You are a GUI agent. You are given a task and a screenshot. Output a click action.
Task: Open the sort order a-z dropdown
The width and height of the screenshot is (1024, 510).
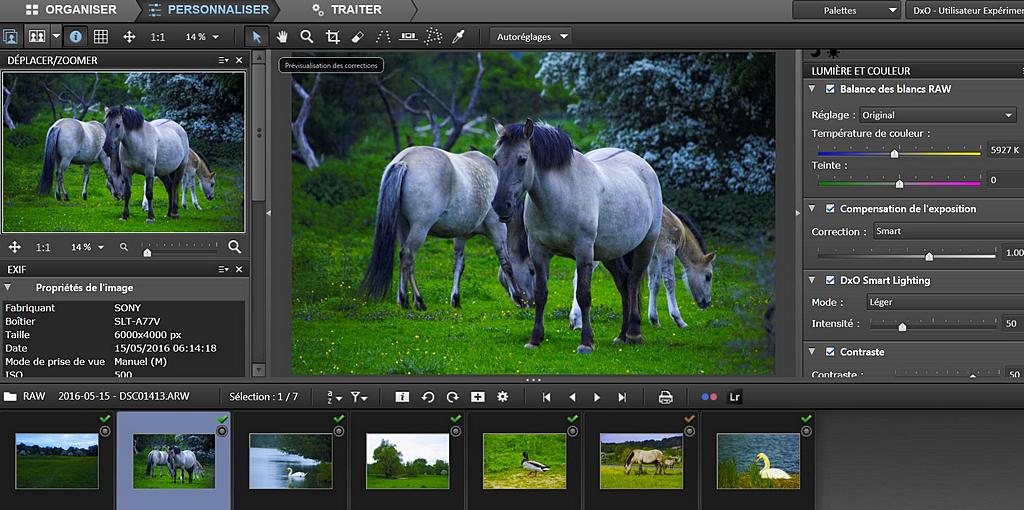click(x=334, y=397)
